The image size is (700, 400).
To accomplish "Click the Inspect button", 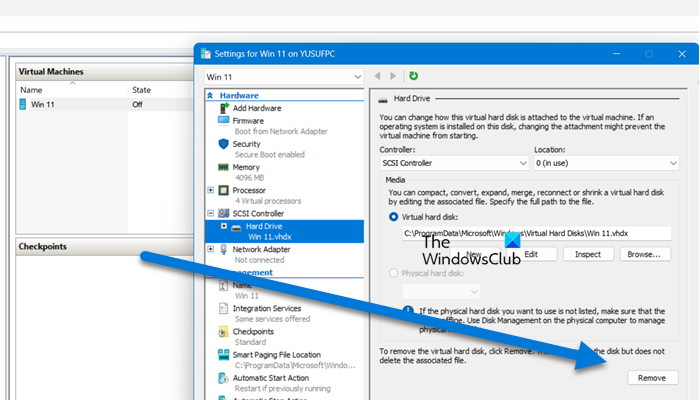I will [x=588, y=254].
